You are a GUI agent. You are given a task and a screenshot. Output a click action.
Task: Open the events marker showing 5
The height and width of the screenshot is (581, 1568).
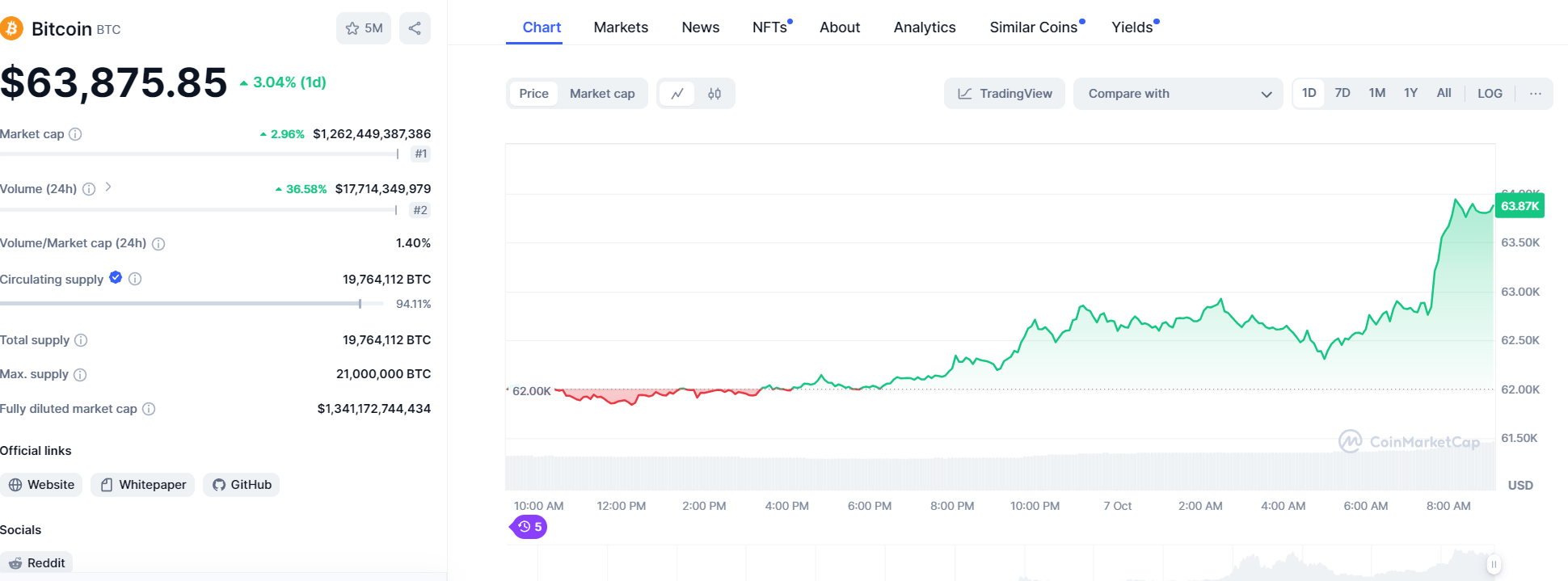[x=529, y=527]
